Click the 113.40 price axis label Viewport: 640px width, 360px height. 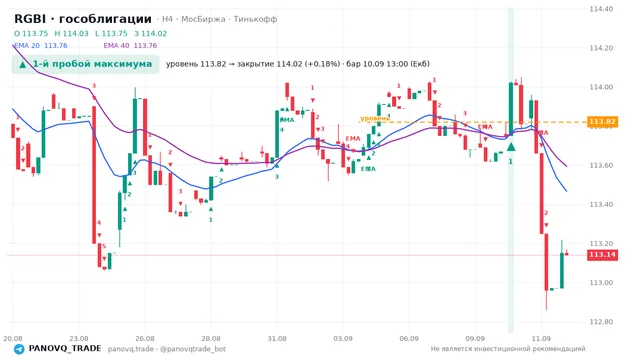[601, 204]
